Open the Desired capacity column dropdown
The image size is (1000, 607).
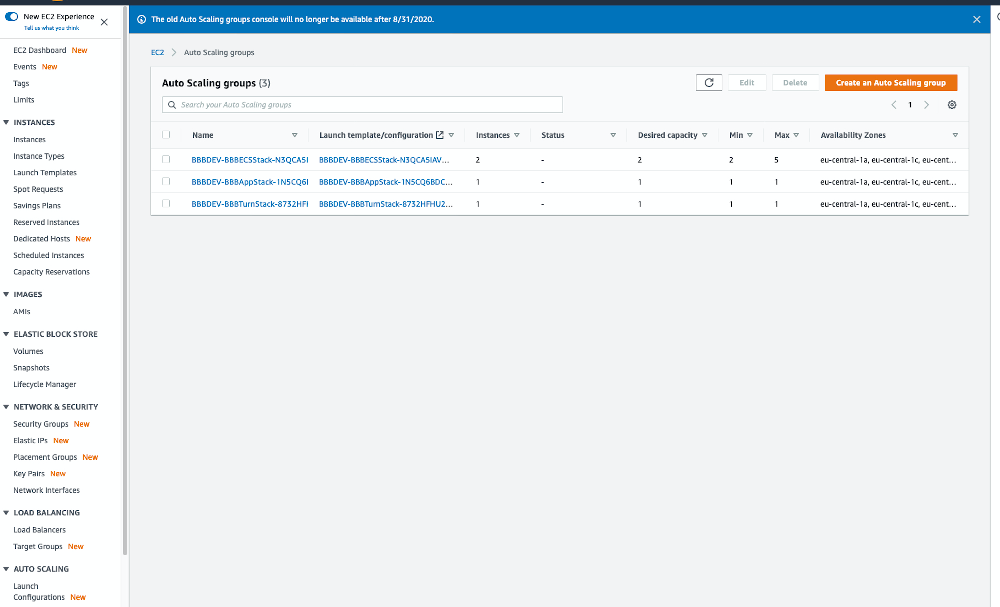click(x=703, y=135)
